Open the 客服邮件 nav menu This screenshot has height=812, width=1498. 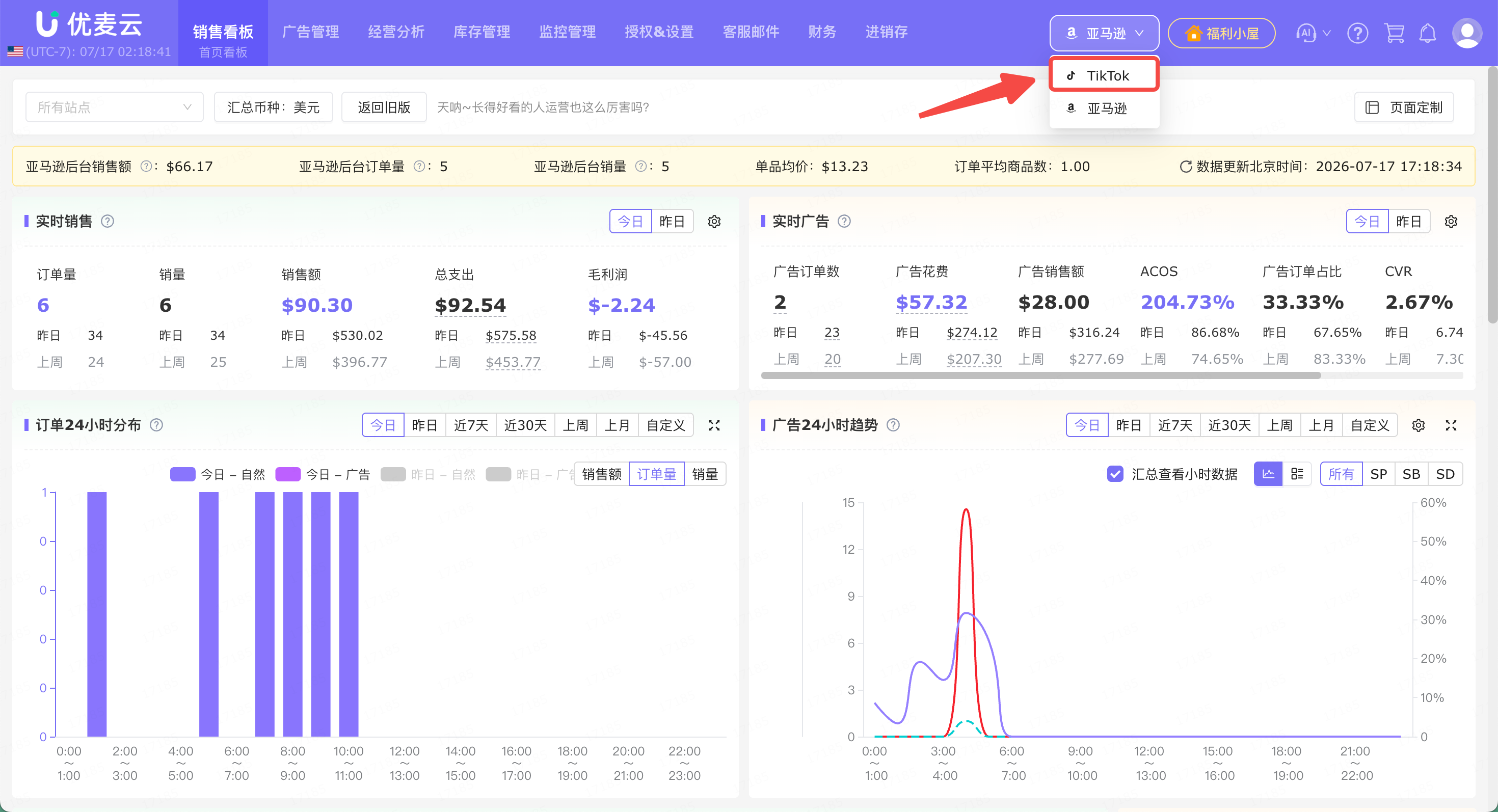[751, 32]
